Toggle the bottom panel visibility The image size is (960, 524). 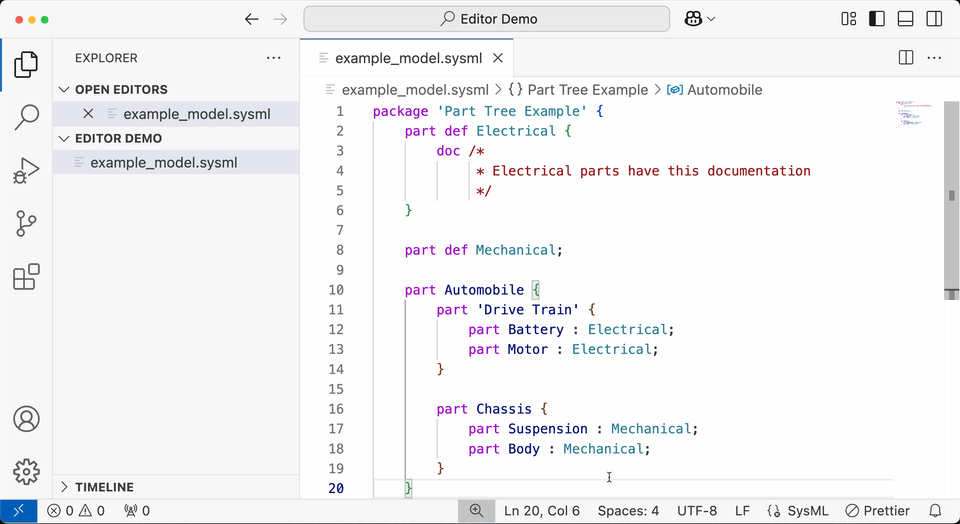[x=906, y=19]
